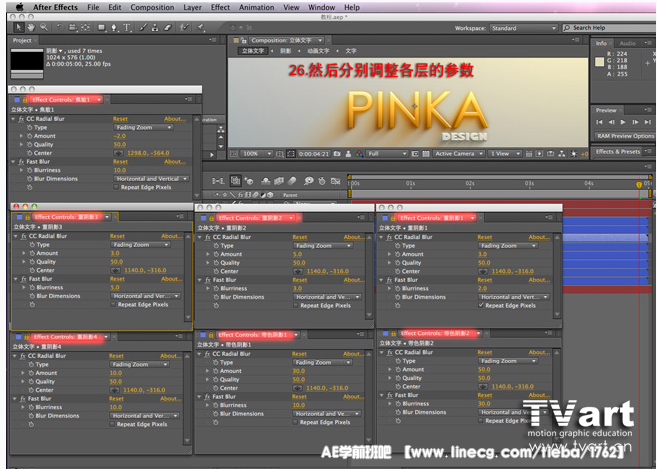Select the Zoom magnifier tool
657x469 pixels.
point(44,27)
